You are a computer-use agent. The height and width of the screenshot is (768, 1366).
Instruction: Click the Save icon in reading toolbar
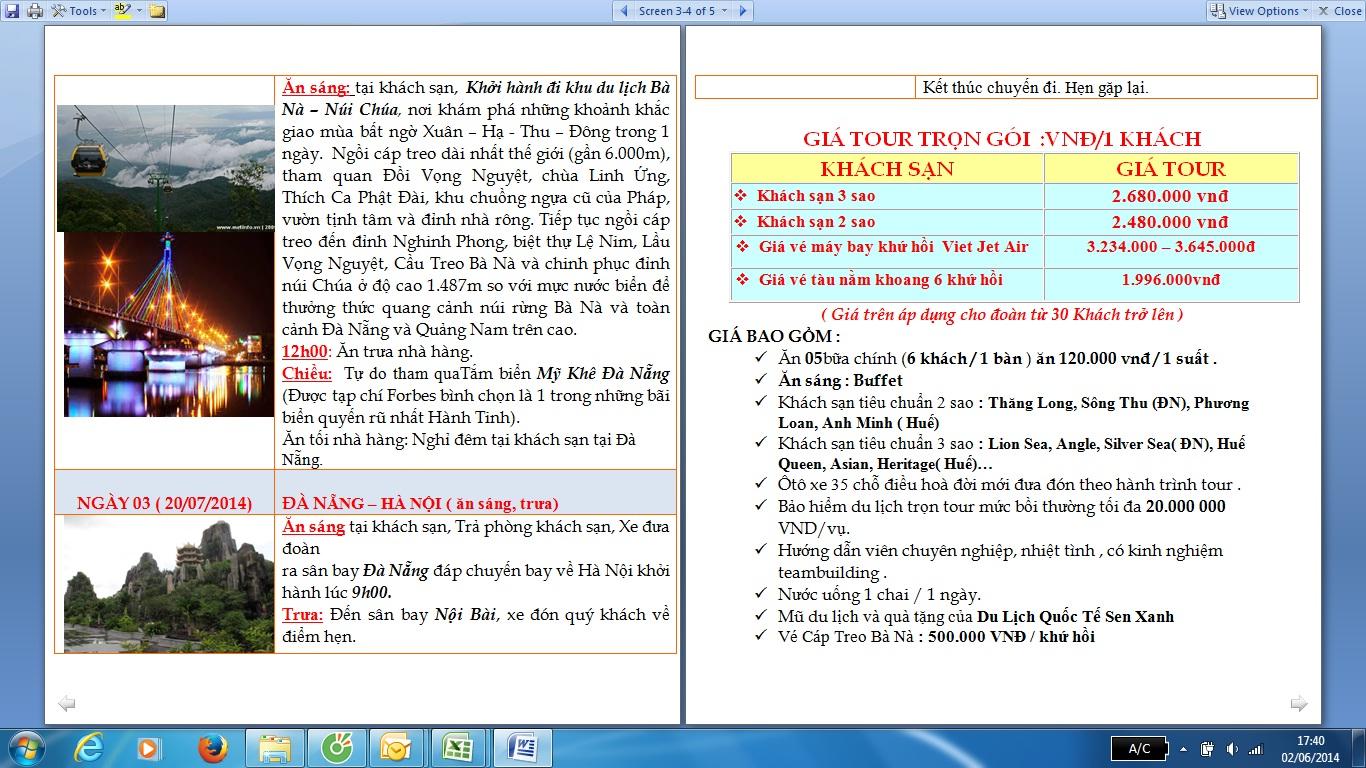click(12, 11)
